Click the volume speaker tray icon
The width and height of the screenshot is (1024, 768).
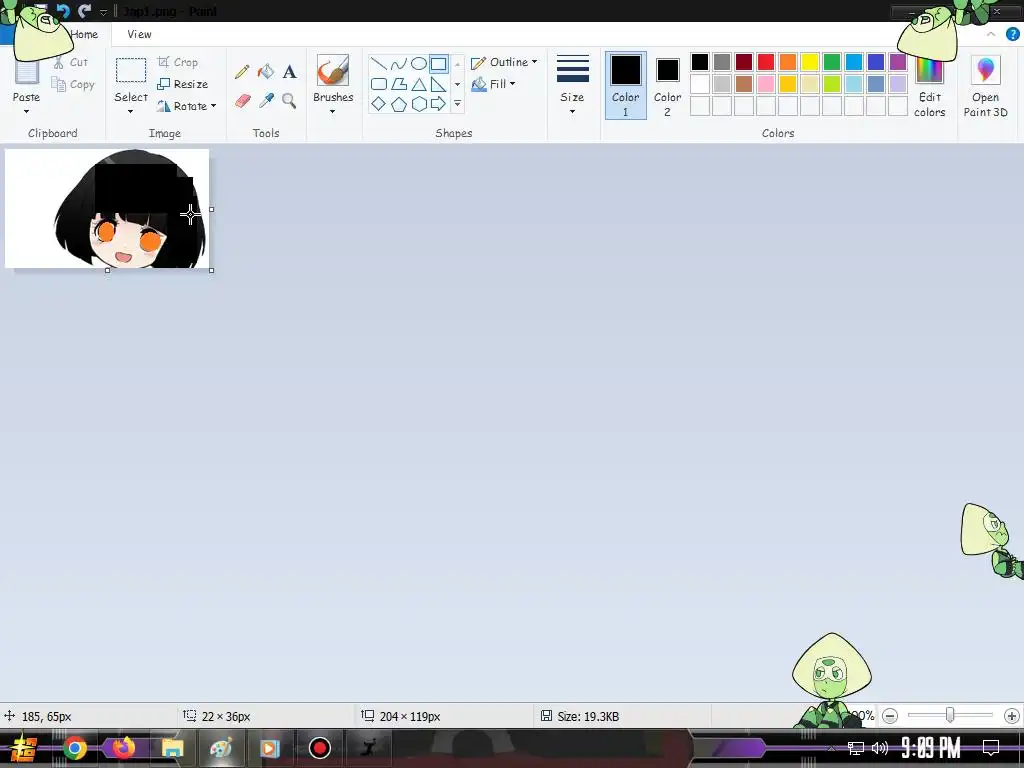tap(880, 748)
